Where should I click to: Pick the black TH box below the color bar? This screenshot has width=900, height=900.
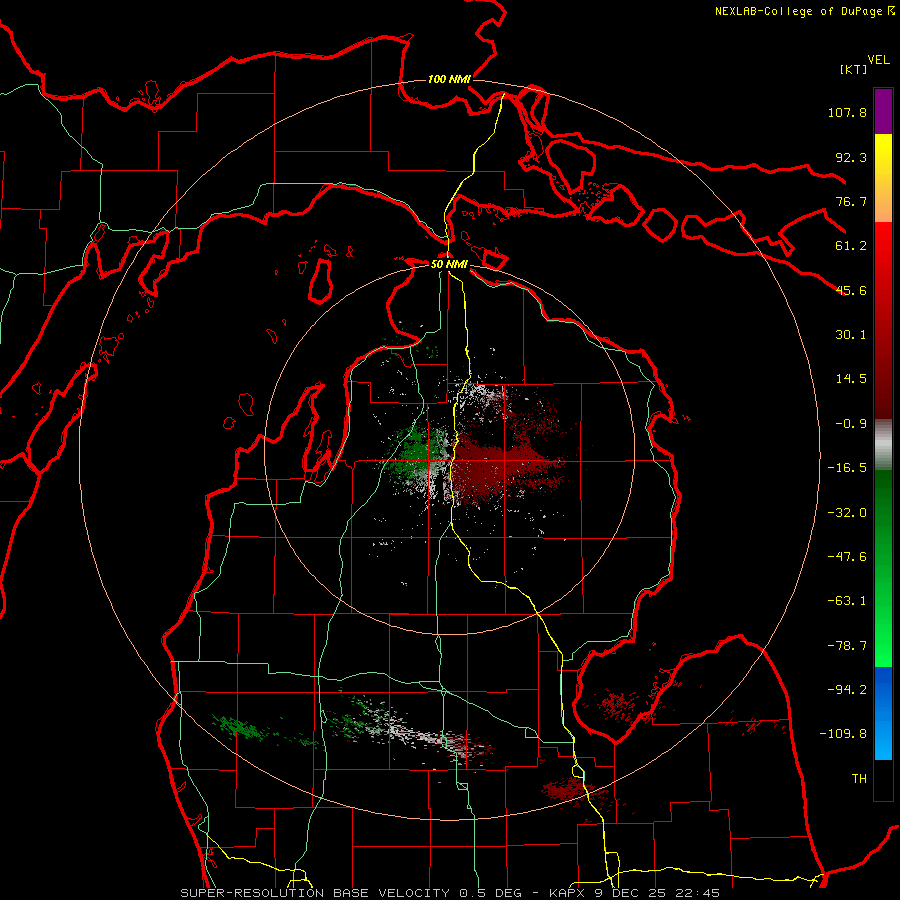pyautogui.click(x=883, y=780)
